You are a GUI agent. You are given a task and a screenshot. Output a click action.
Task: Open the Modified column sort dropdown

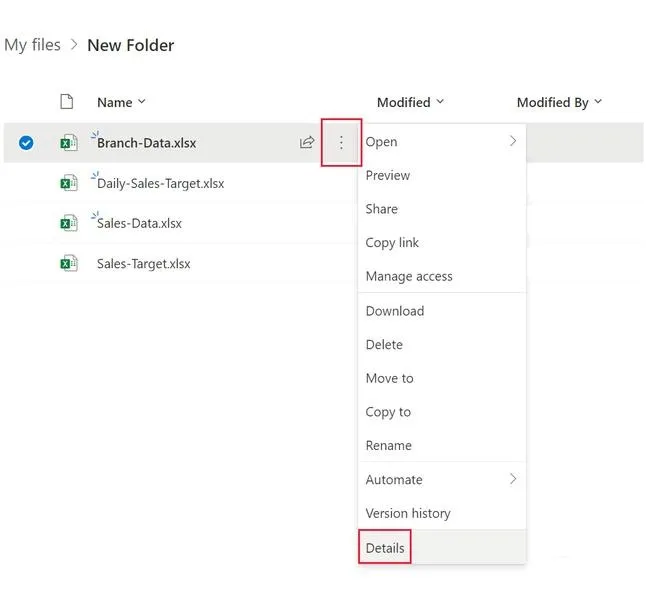pyautogui.click(x=410, y=102)
